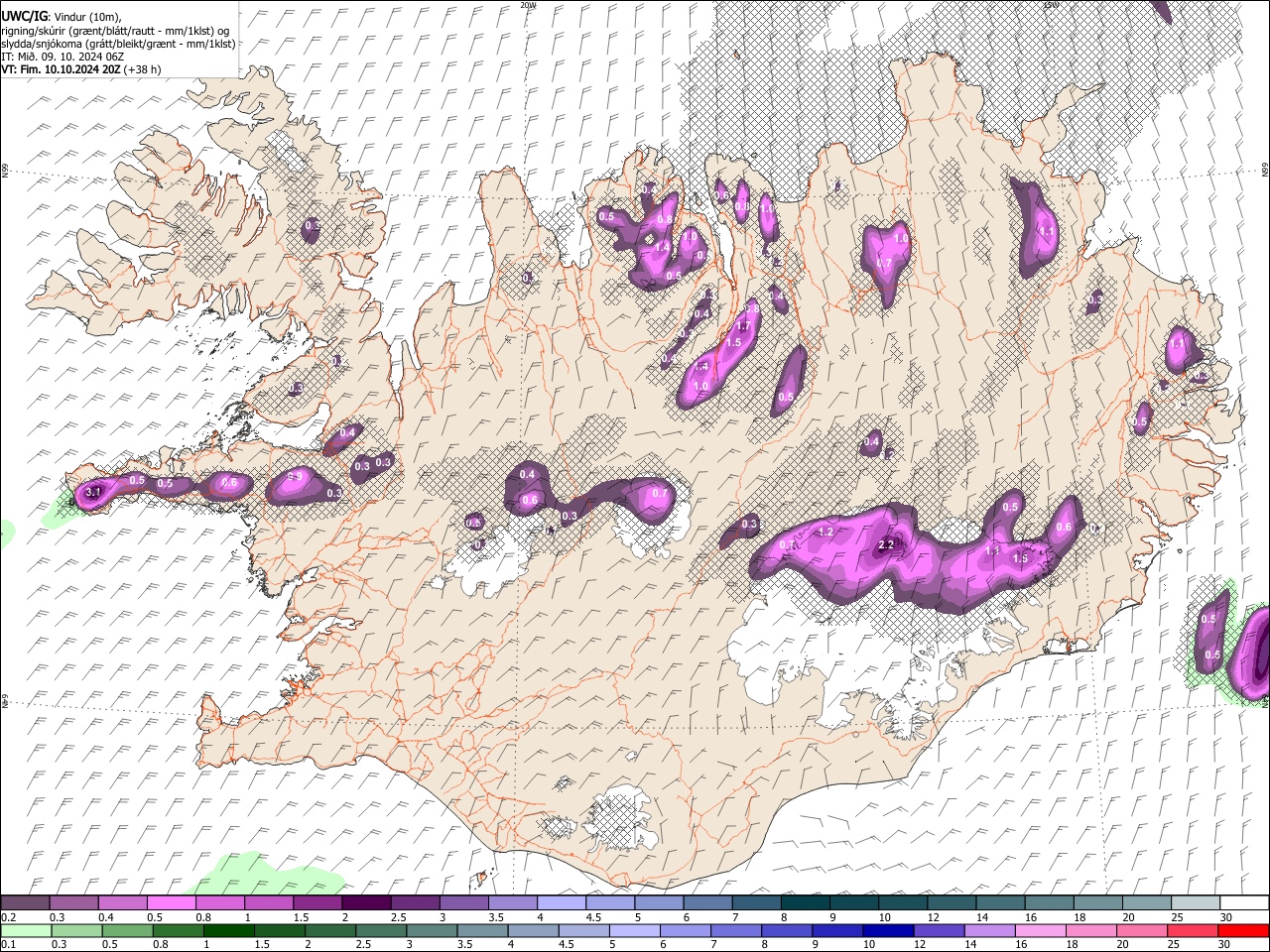Click the bottom legend swatch between 0.5 and 0.8
1270x952 pixels.
pyautogui.click(x=129, y=930)
